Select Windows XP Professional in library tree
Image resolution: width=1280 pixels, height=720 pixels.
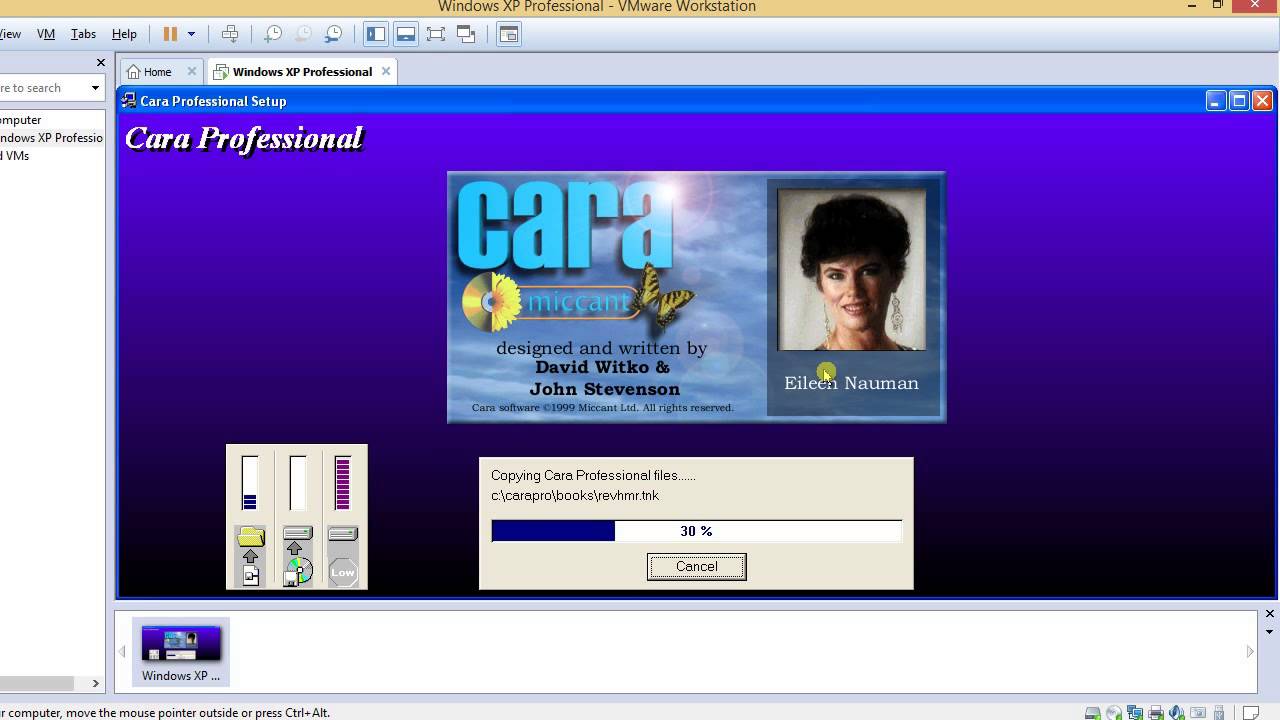pos(51,138)
